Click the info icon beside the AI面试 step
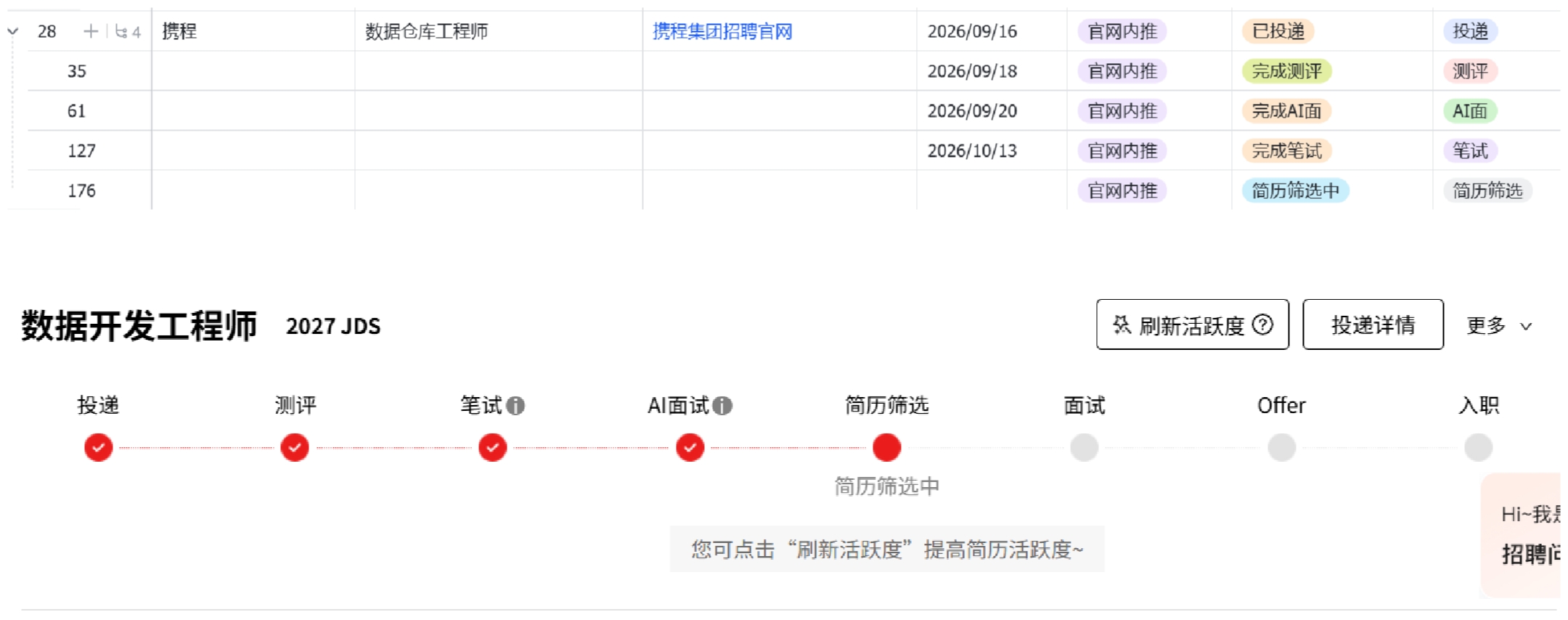The width and height of the screenshot is (1568, 620). click(722, 406)
